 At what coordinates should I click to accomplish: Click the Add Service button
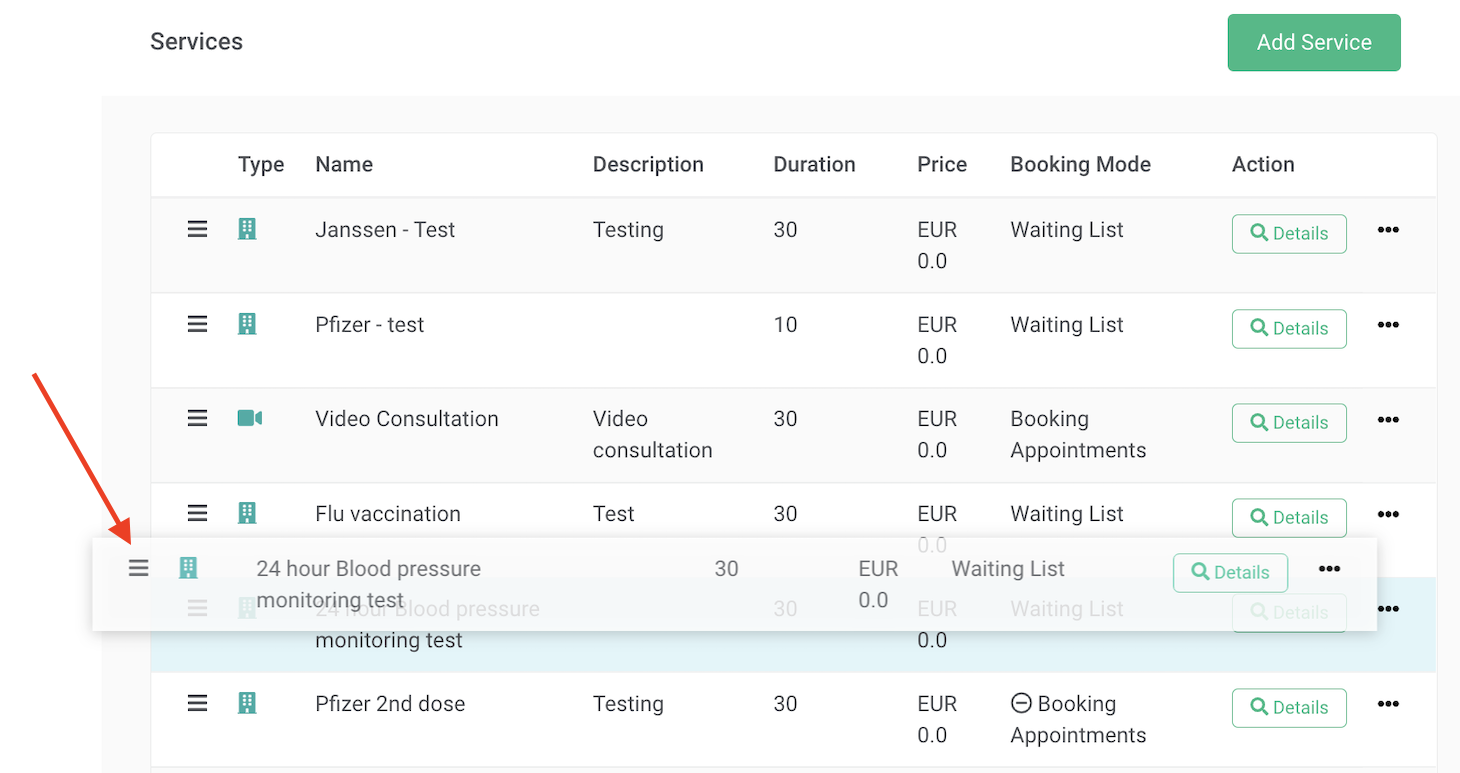(x=1314, y=42)
